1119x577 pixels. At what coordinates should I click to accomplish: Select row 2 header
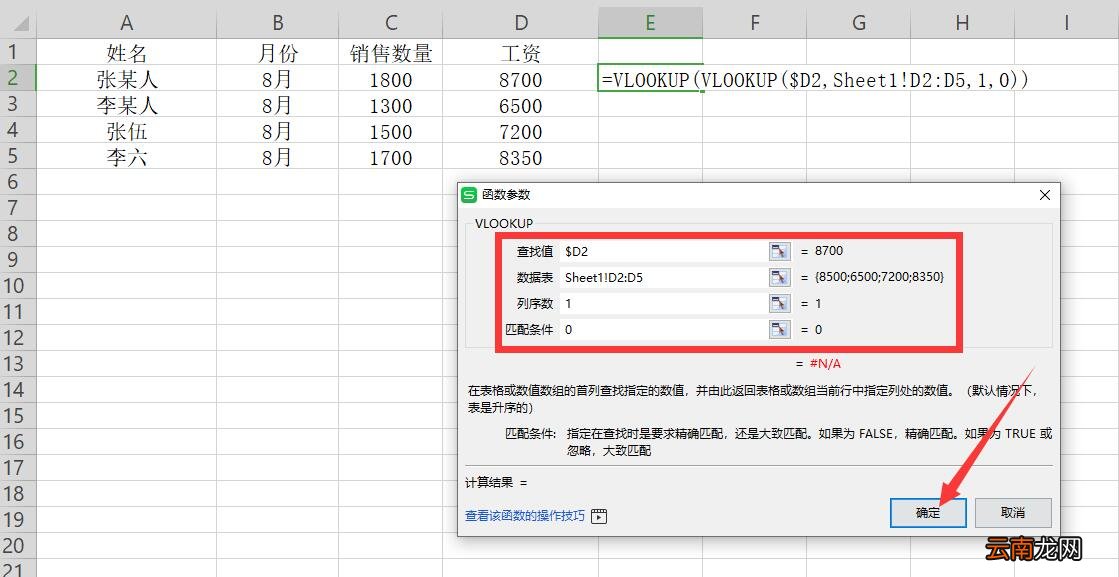point(18,78)
